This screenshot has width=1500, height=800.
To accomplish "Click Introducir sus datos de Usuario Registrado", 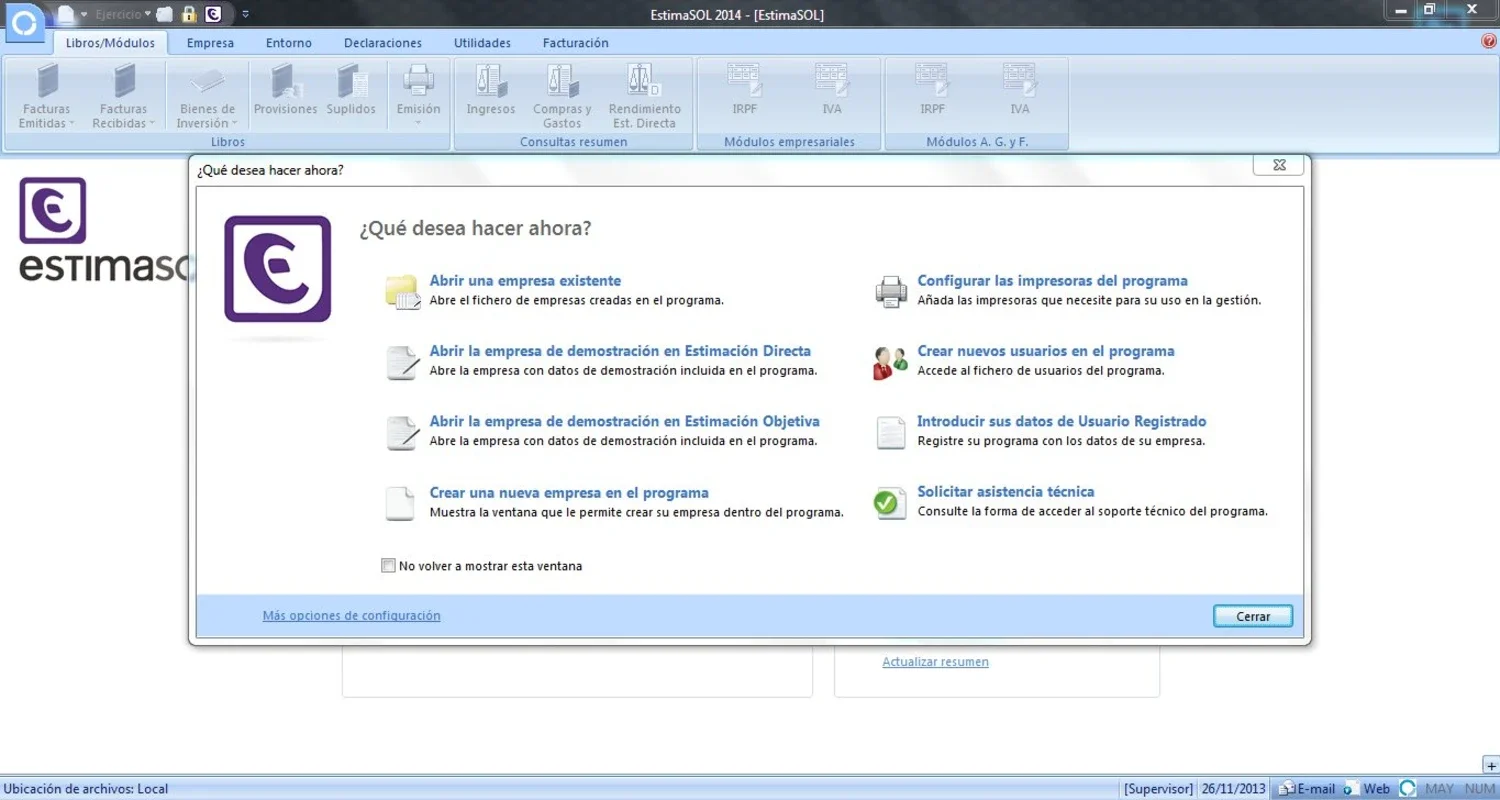I will 1062,421.
